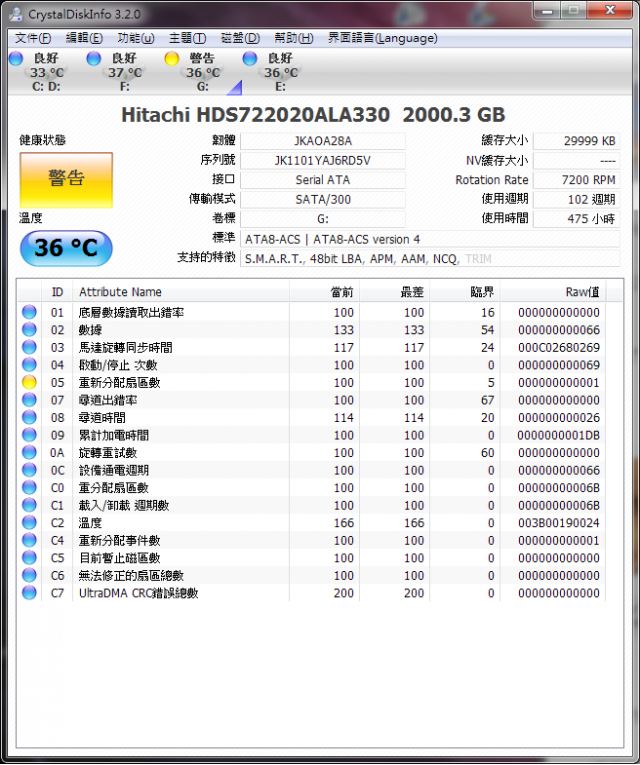Click raw value 000C02680269
The width and height of the screenshot is (640, 765).
tap(559, 347)
